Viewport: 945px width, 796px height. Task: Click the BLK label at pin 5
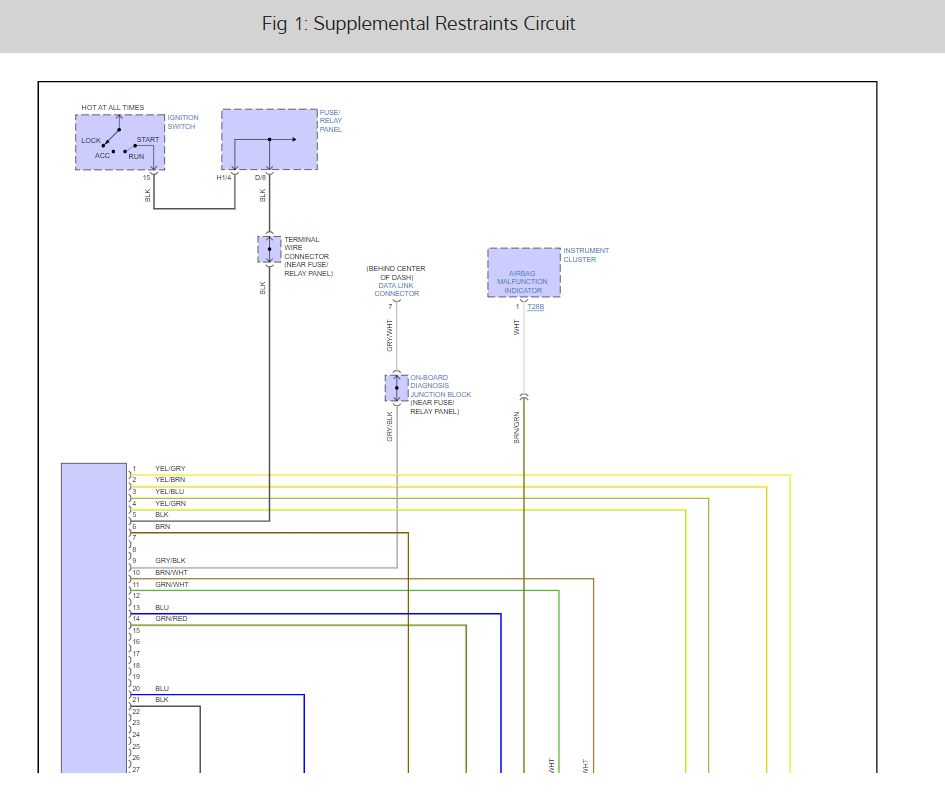[162, 515]
